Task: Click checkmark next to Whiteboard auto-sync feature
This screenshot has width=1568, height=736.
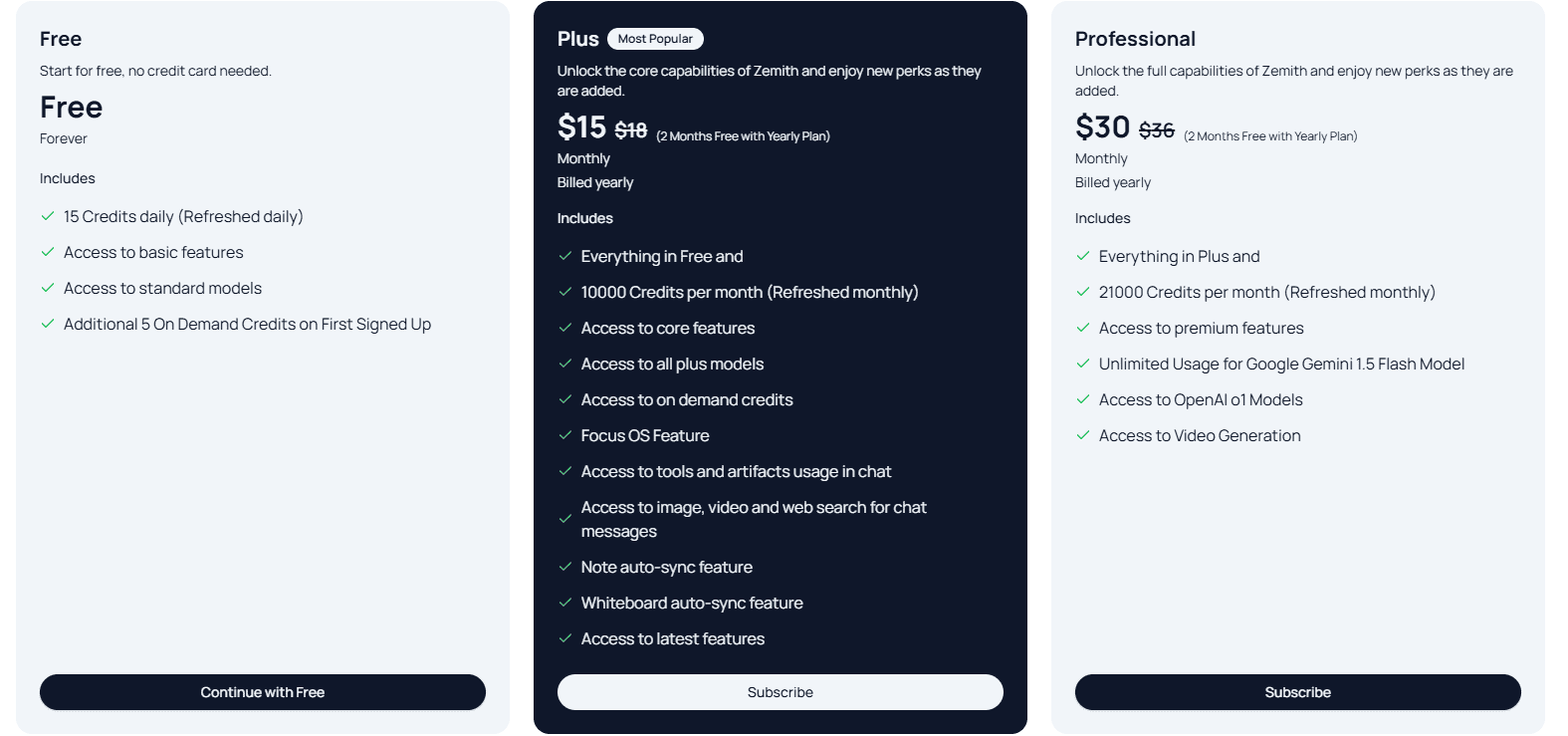Action: click(565, 603)
